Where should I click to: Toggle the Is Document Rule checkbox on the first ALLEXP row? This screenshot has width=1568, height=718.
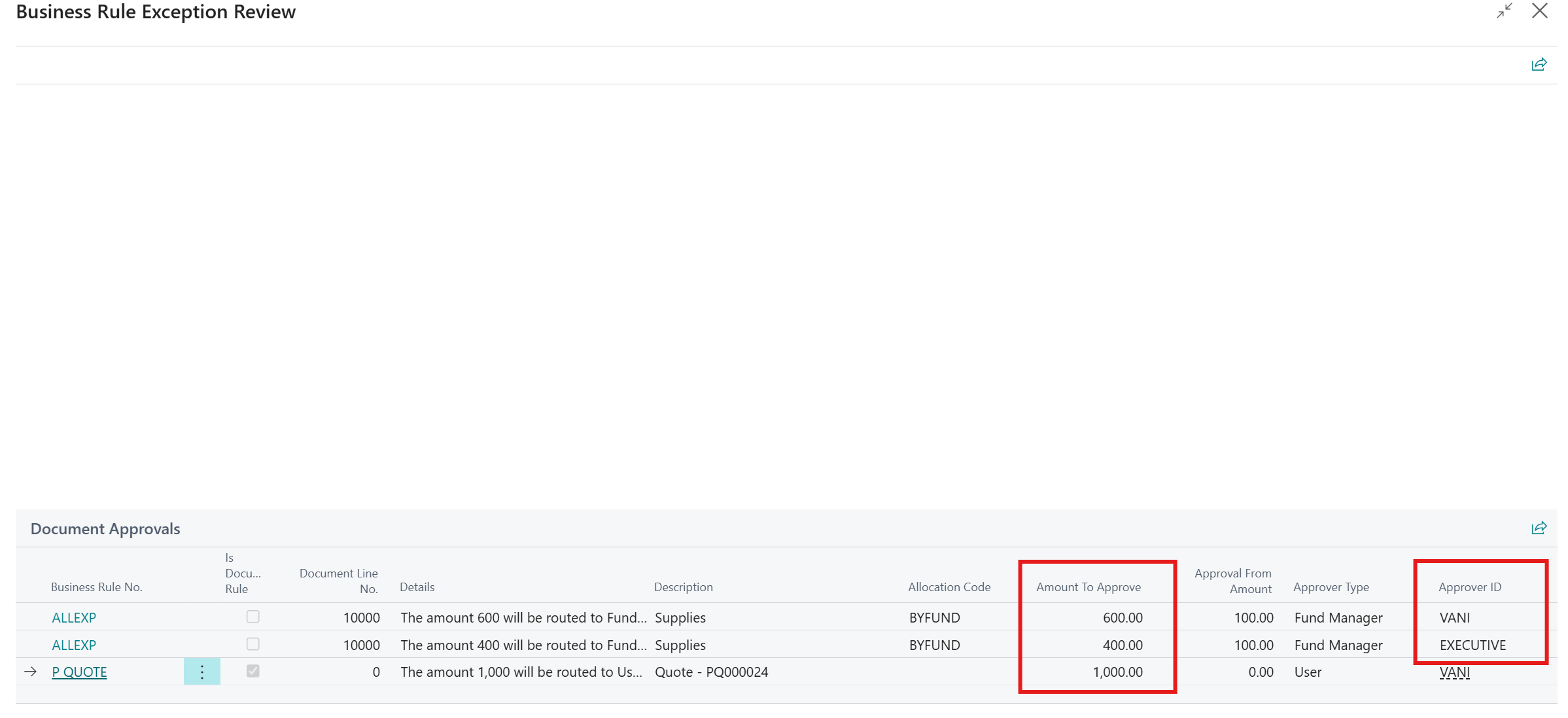[253, 617]
